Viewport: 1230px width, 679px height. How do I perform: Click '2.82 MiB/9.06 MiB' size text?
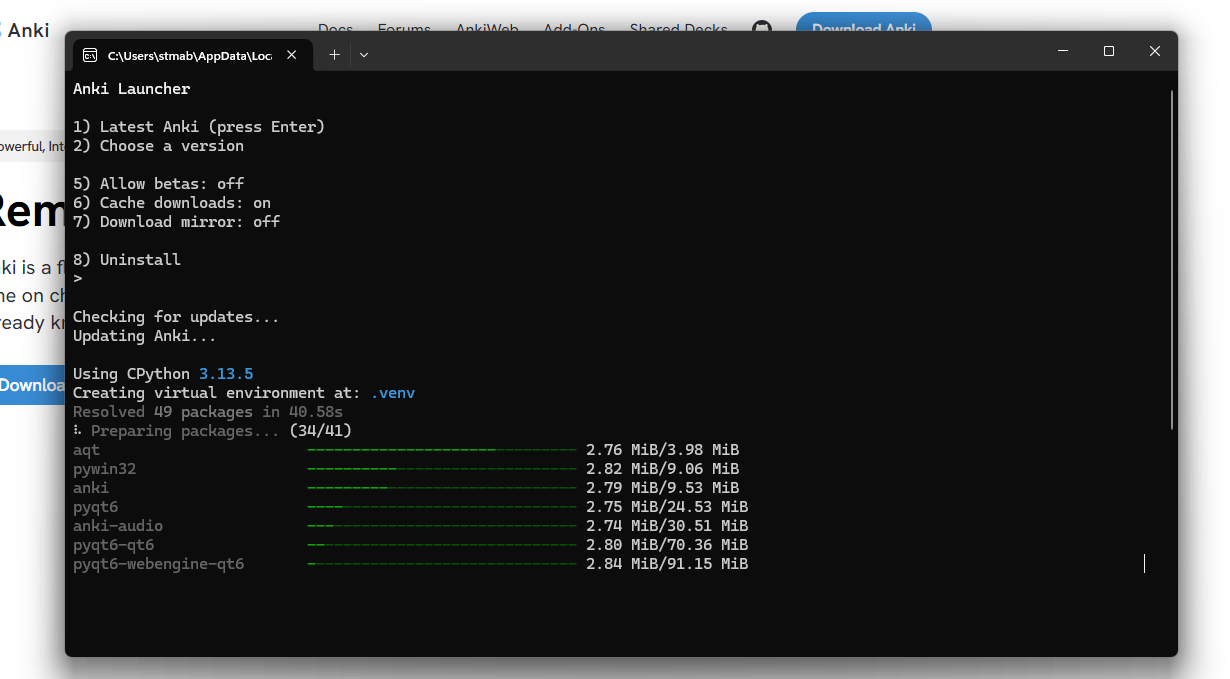[663, 469]
